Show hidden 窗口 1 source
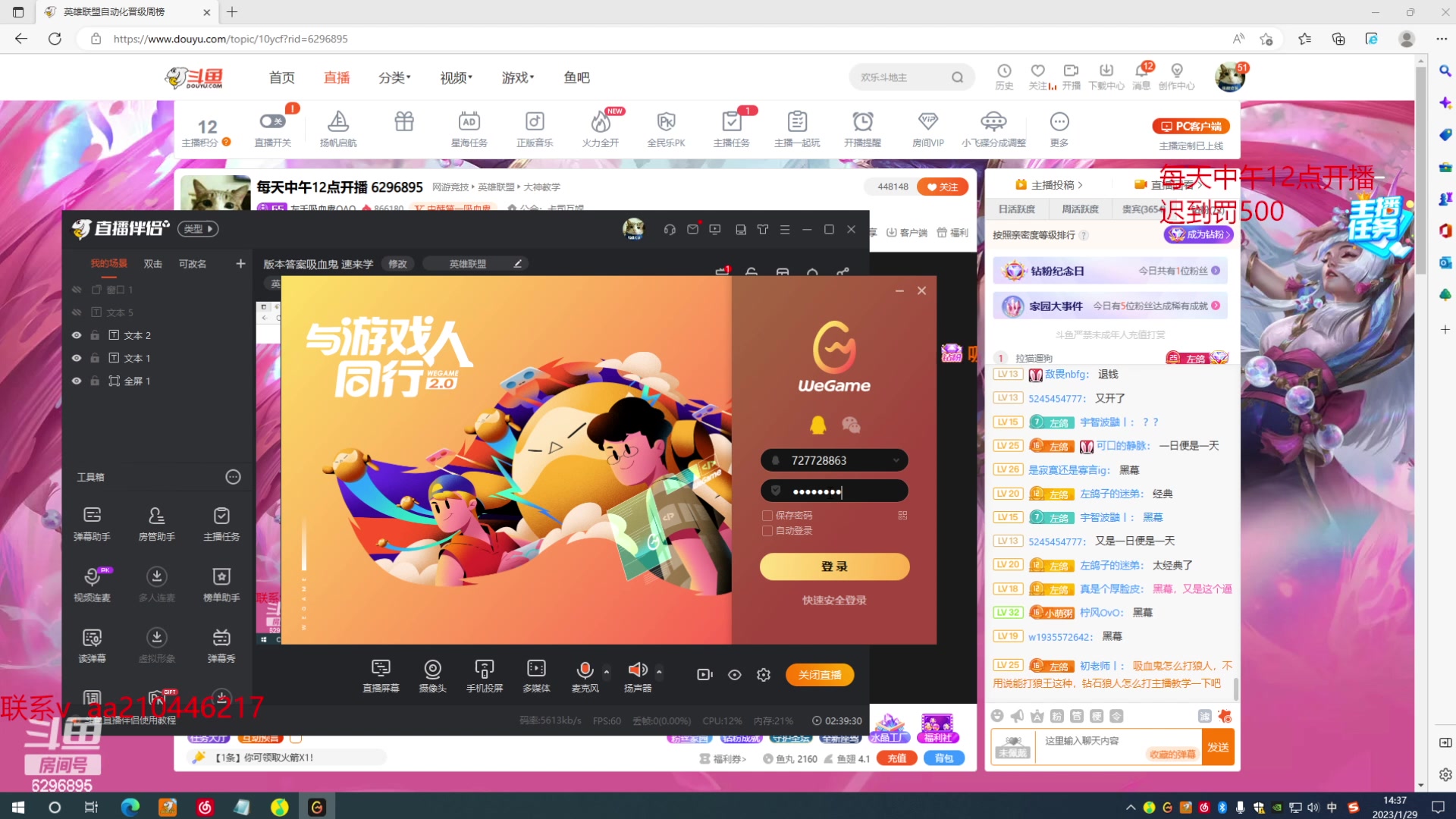This screenshot has height=819, width=1456. click(77, 290)
